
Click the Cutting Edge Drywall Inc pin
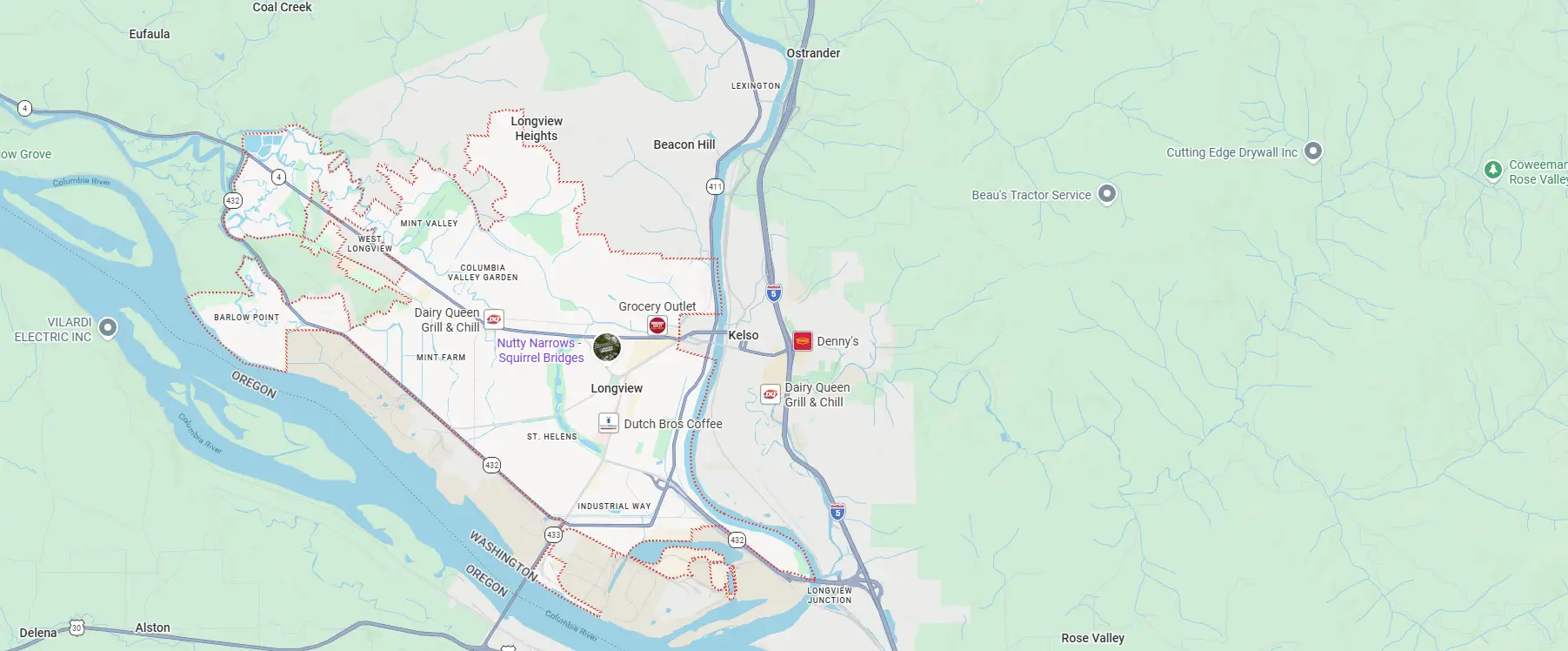(1313, 151)
